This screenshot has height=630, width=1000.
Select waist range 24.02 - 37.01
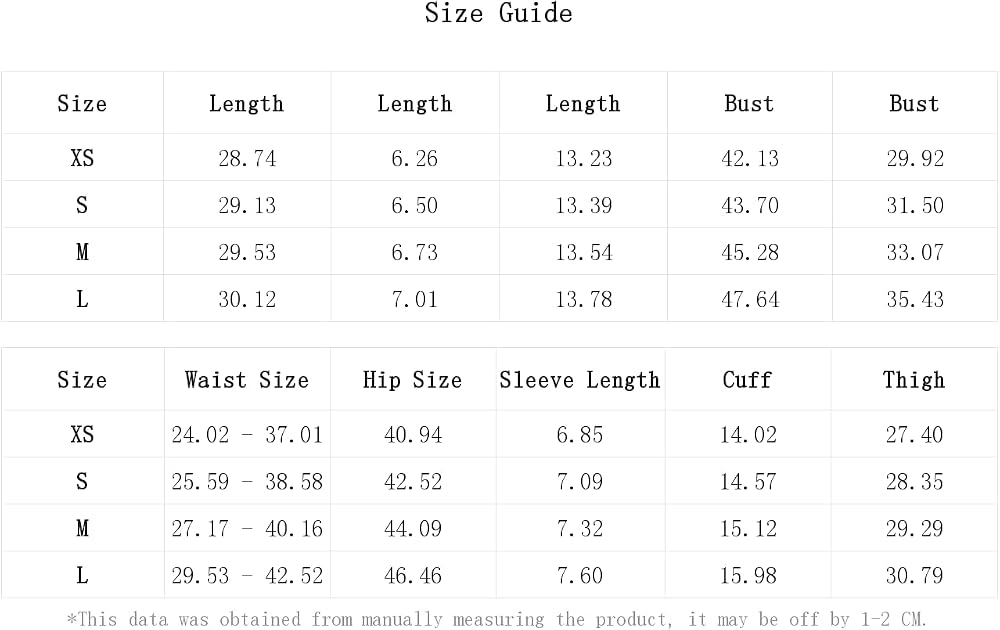pos(247,435)
